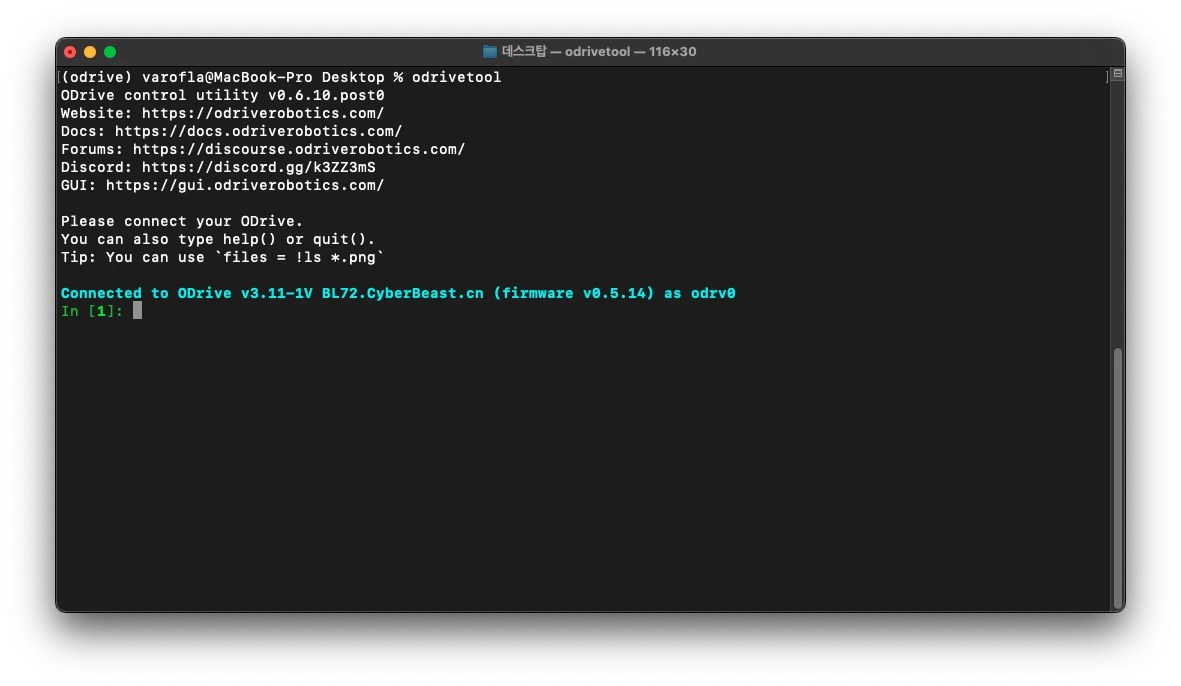1181x686 pixels.
Task: Click the Please connect your ODrive line
Action: [x=181, y=221]
